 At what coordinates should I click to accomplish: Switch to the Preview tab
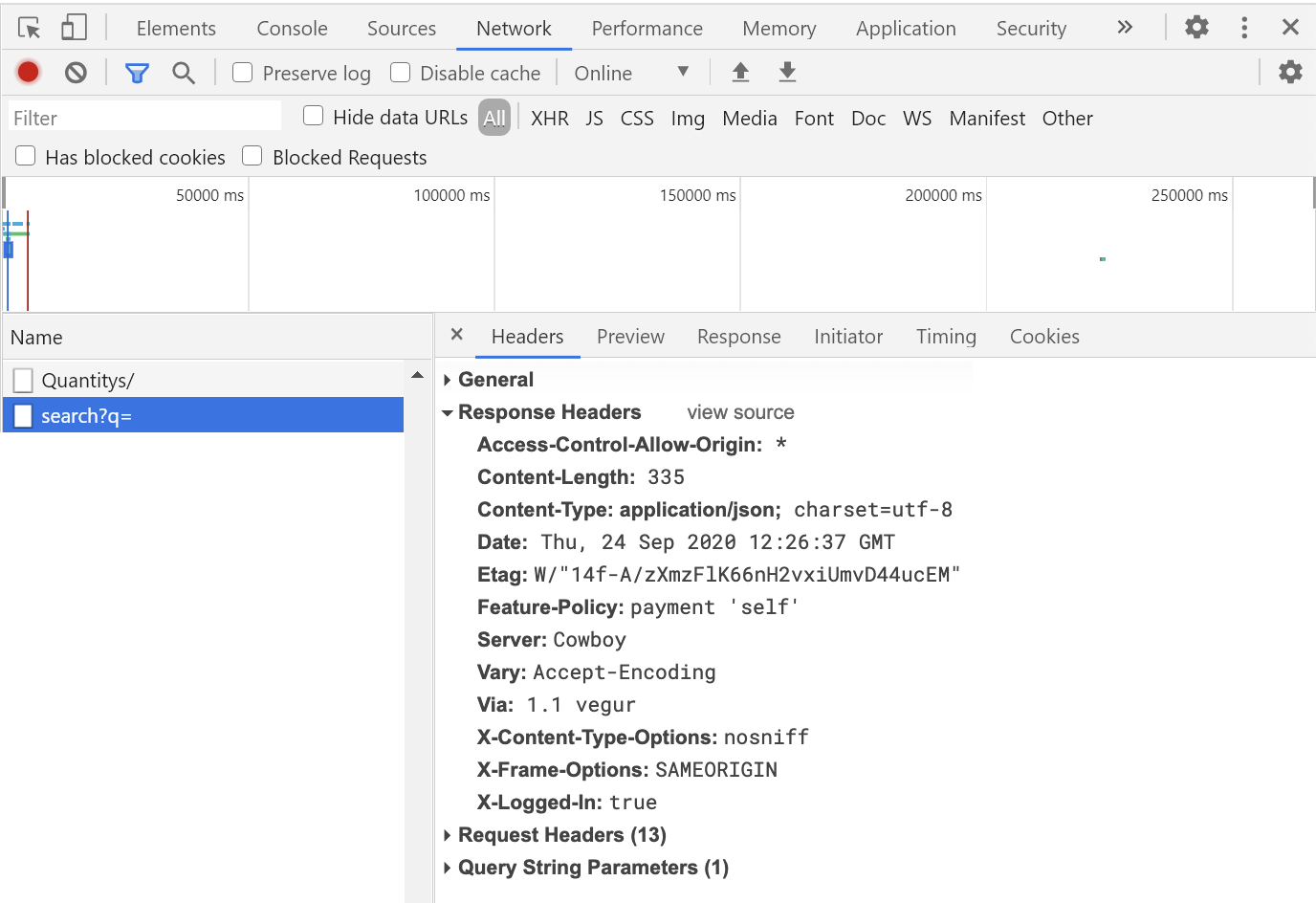click(x=630, y=336)
